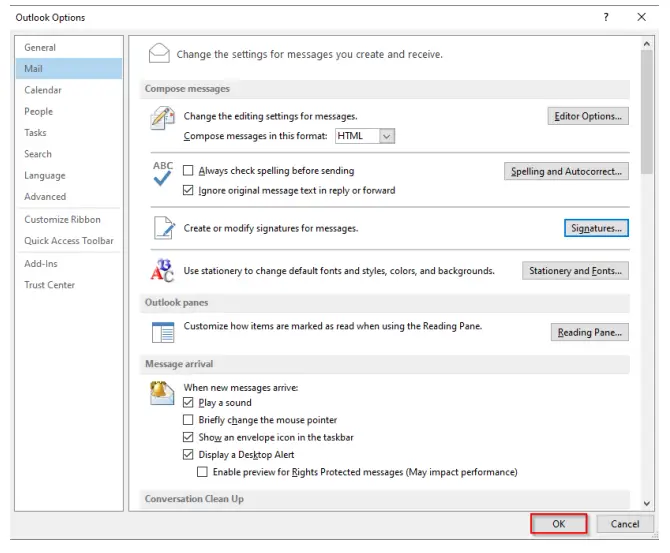Enable preview for Rights Protected messages
The height and width of the screenshot is (553, 670).
(x=202, y=472)
